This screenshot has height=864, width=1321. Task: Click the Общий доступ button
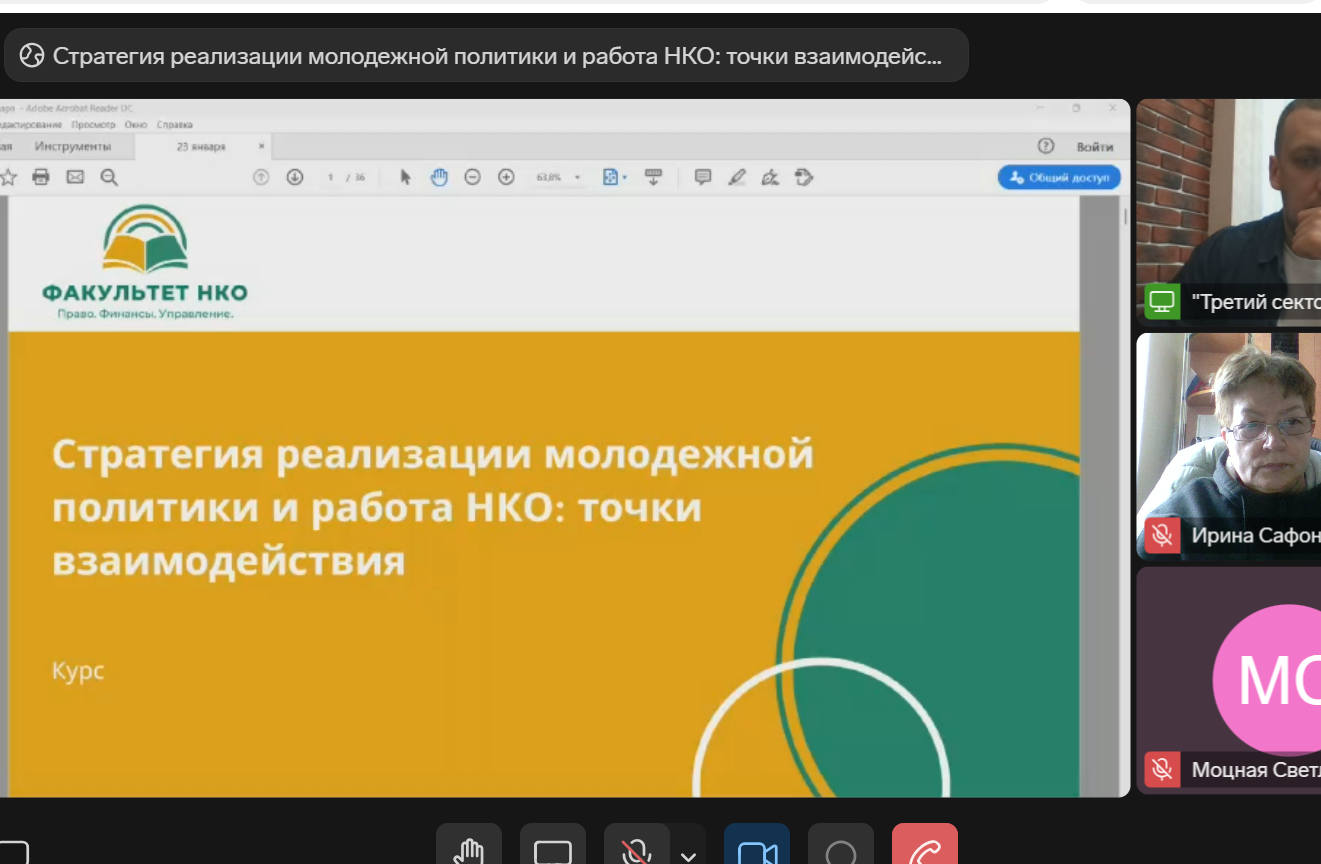[x=1059, y=177]
